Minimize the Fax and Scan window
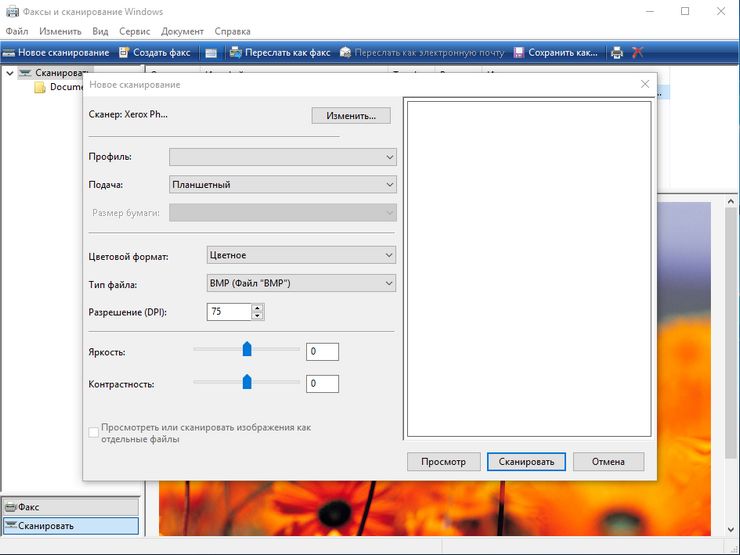The image size is (740, 555). tap(650, 11)
